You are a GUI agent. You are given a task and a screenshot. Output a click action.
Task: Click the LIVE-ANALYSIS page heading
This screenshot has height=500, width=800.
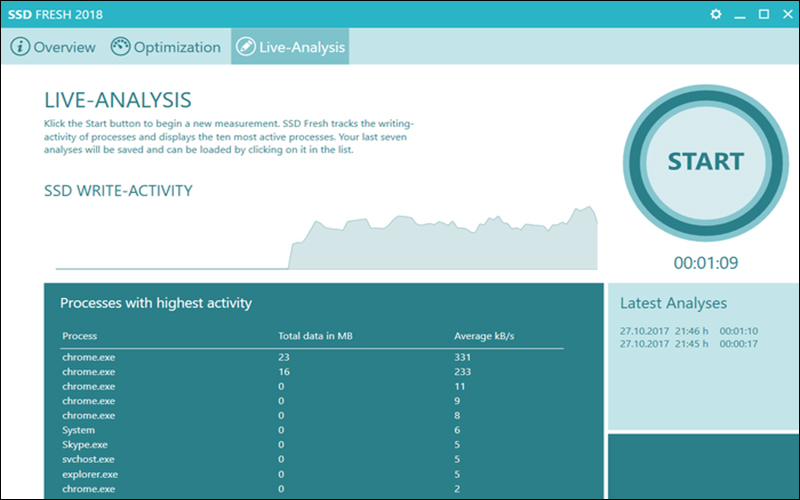pos(118,100)
